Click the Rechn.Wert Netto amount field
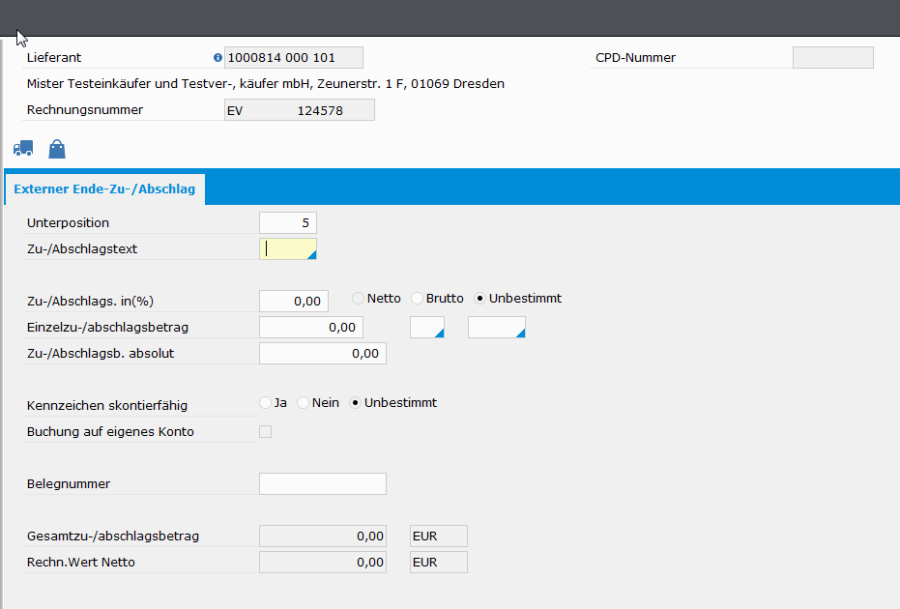The height and width of the screenshot is (609, 900). 323,563
